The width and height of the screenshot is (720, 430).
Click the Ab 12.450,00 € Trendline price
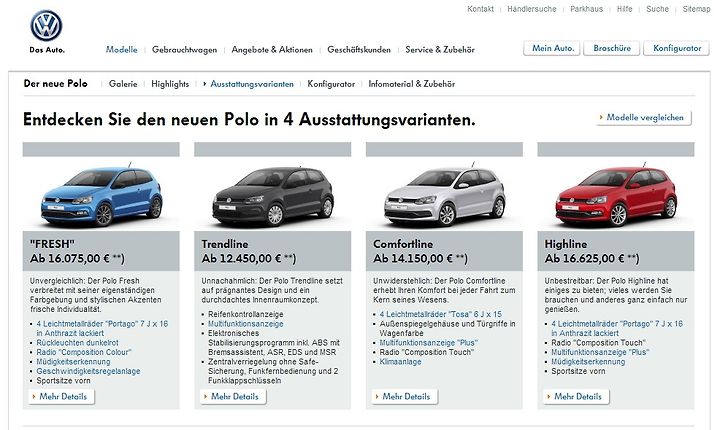click(x=248, y=259)
